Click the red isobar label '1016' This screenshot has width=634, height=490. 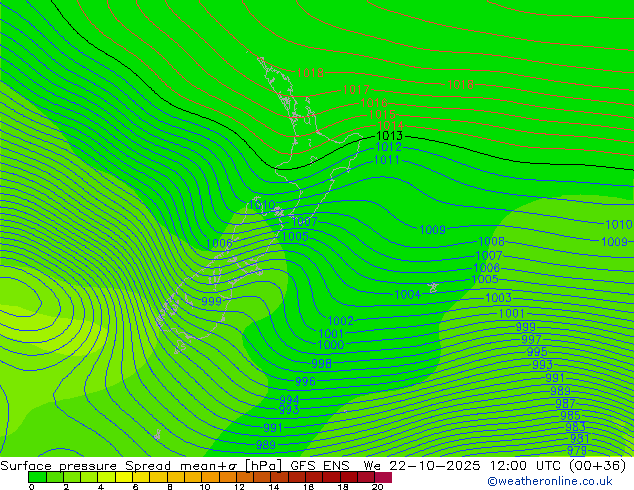[374, 102]
